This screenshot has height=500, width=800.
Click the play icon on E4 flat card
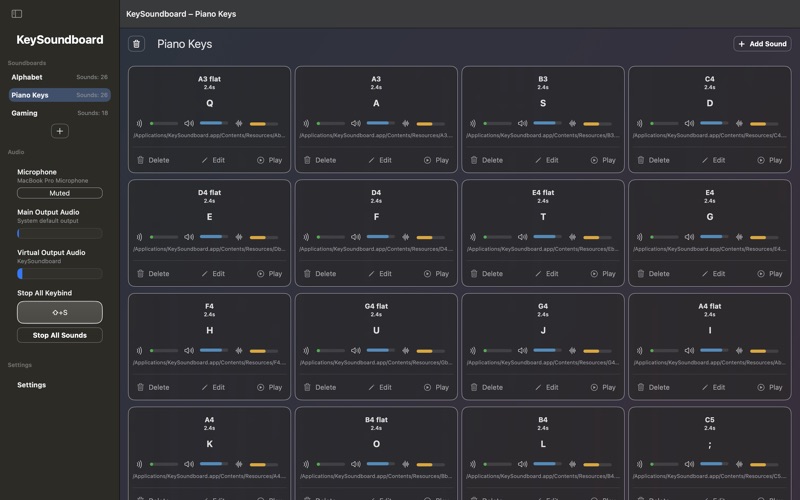(594, 274)
